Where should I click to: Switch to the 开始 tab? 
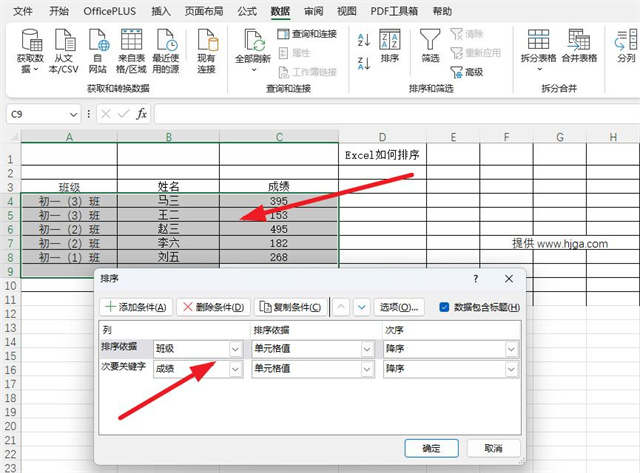59,11
